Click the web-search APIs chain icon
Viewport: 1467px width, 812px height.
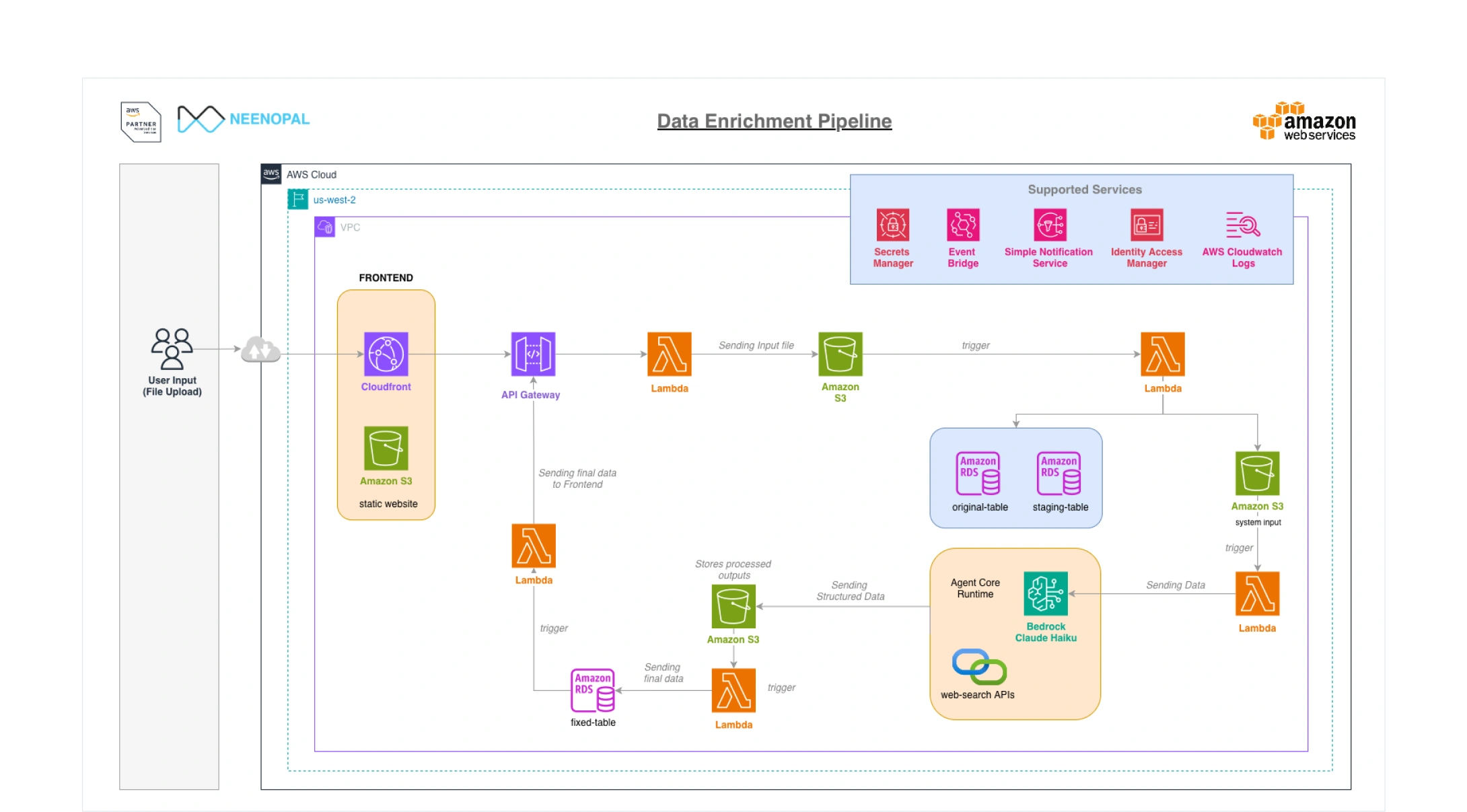tap(979, 667)
